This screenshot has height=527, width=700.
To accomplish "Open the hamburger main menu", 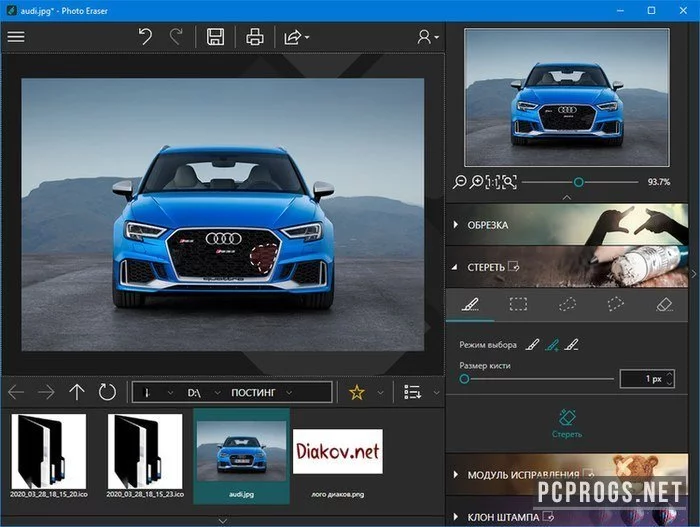I will point(16,37).
